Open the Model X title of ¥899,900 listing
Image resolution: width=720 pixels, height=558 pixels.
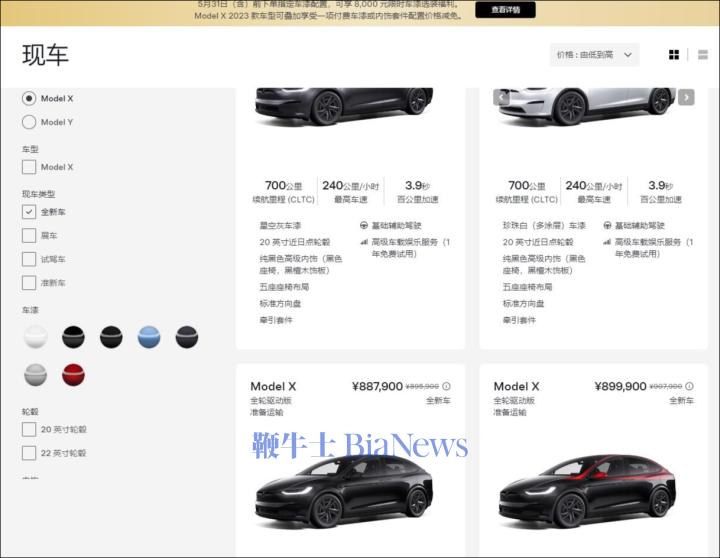tap(517, 386)
